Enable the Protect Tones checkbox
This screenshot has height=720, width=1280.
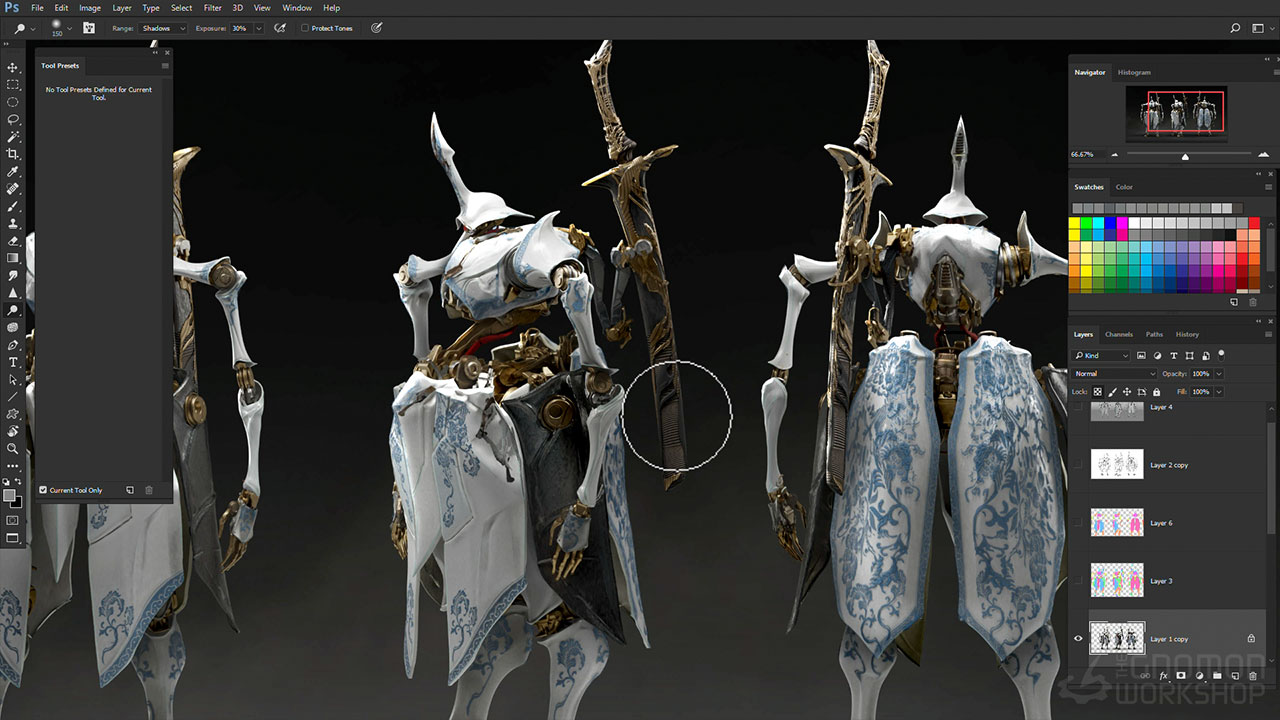click(305, 28)
